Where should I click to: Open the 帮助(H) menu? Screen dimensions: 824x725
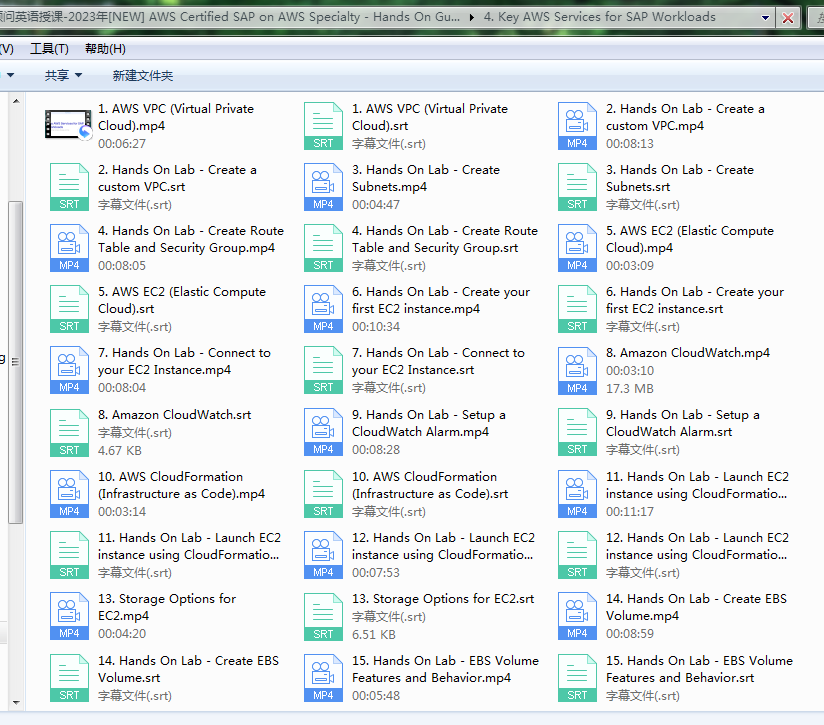105,49
